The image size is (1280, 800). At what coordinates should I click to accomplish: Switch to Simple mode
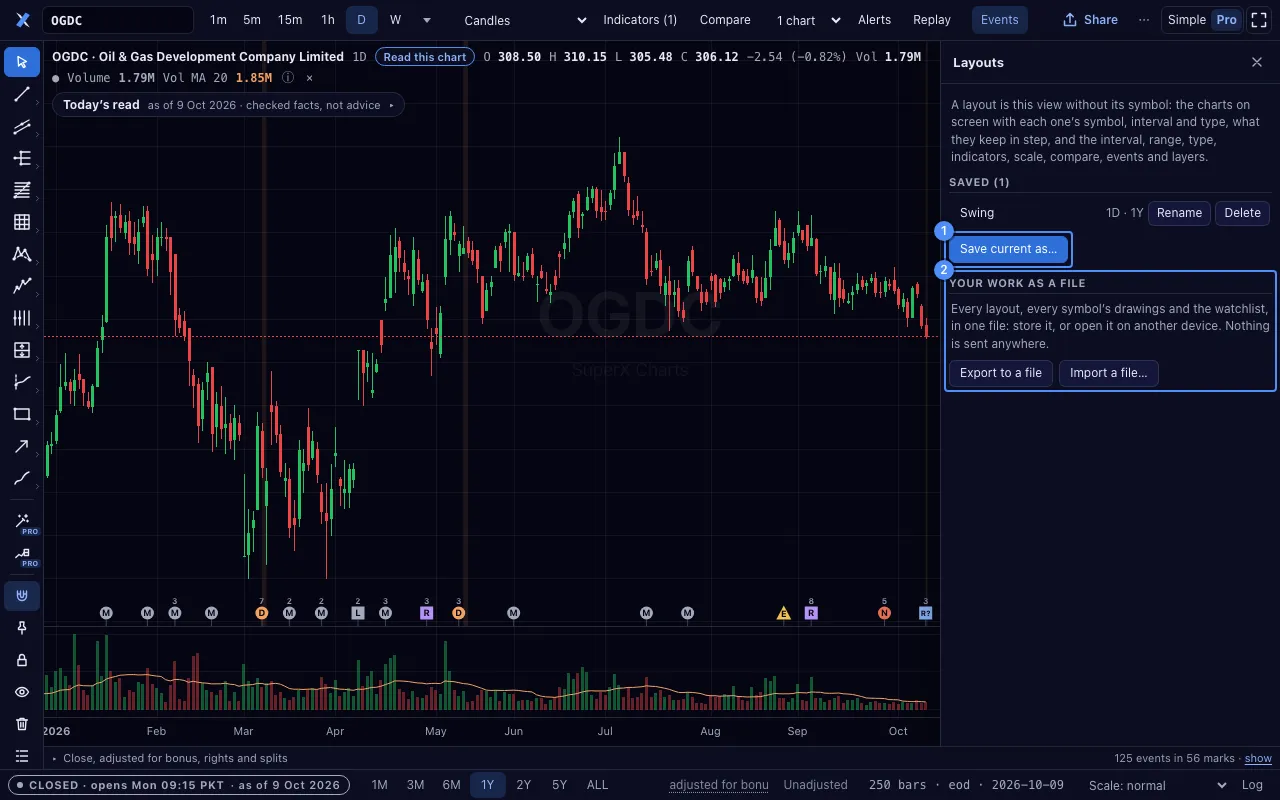click(1187, 20)
